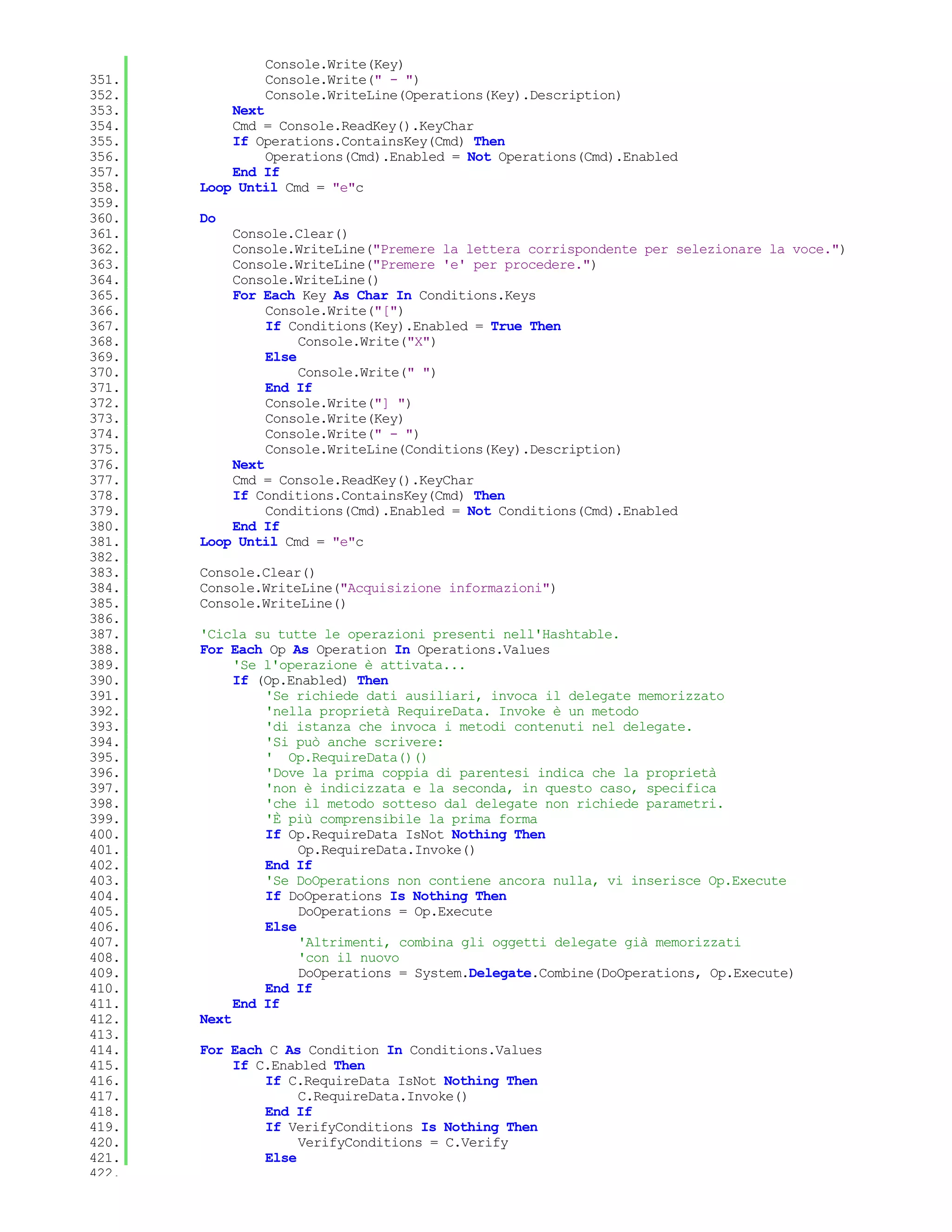Click 'DoOperations = Op.Execute' on line 405
The image size is (952, 1232).
[x=395, y=912]
